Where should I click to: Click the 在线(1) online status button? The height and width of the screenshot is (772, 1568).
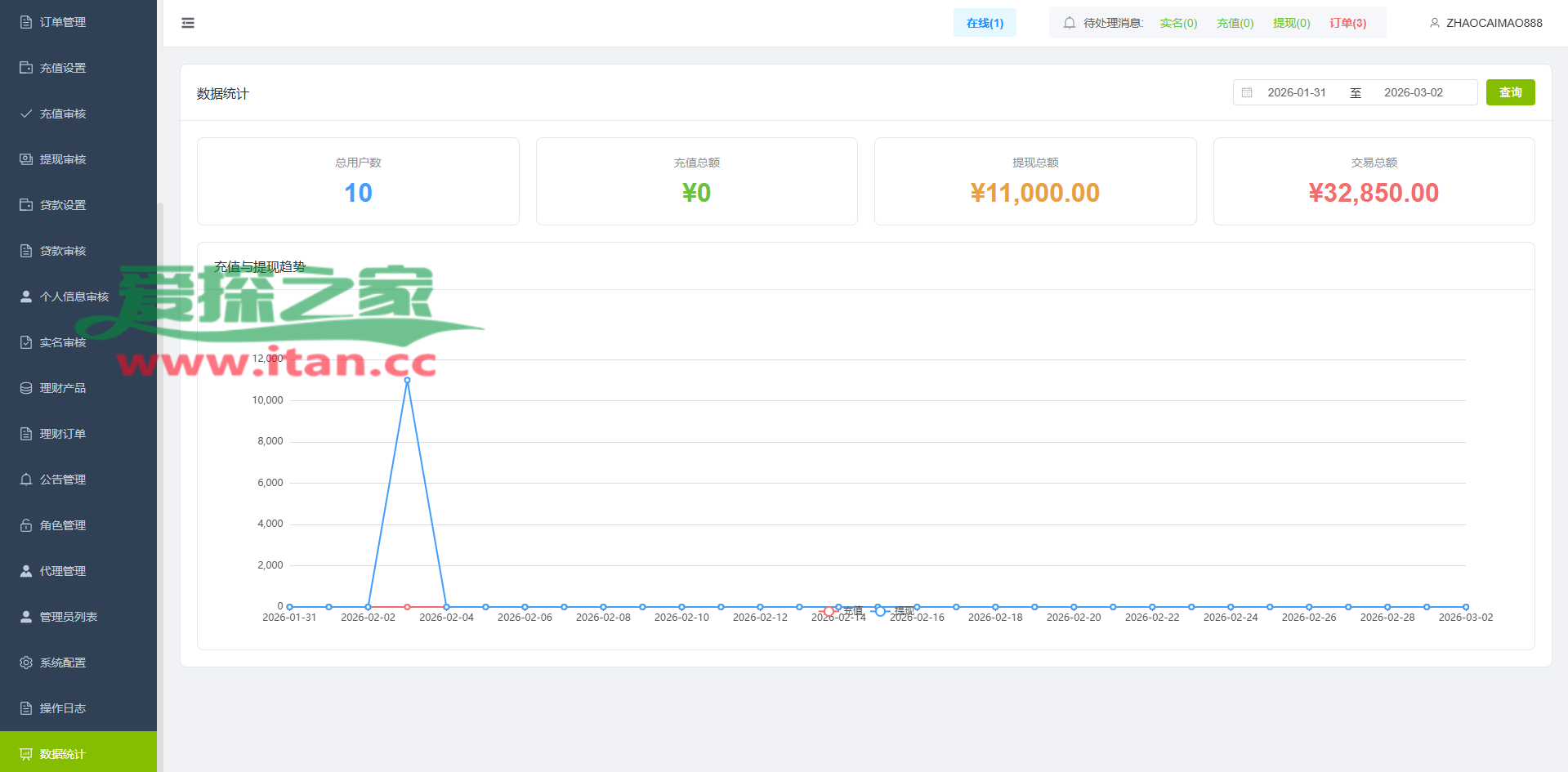tap(985, 23)
